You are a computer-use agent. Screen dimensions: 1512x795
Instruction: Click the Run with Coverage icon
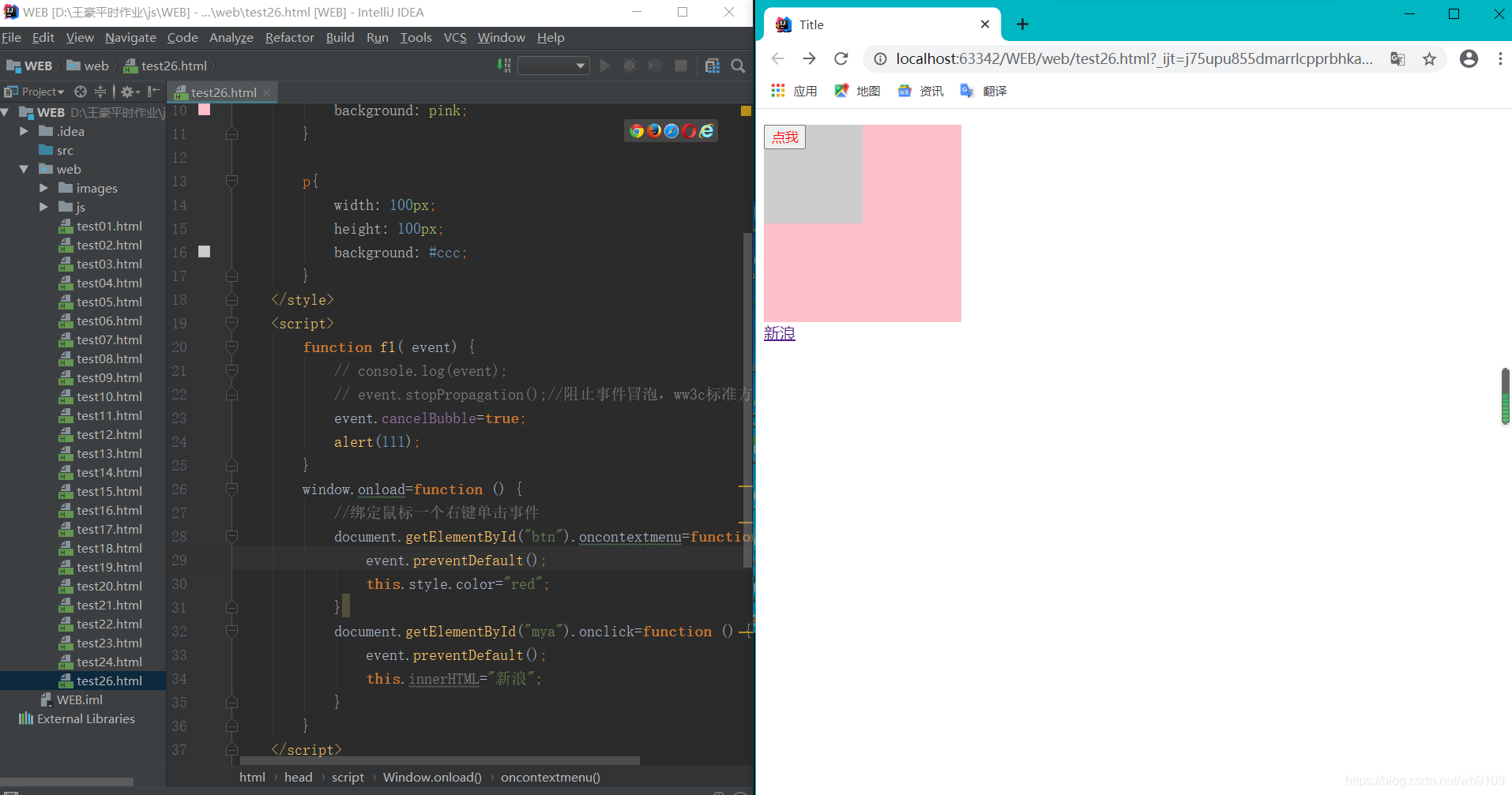coord(655,66)
